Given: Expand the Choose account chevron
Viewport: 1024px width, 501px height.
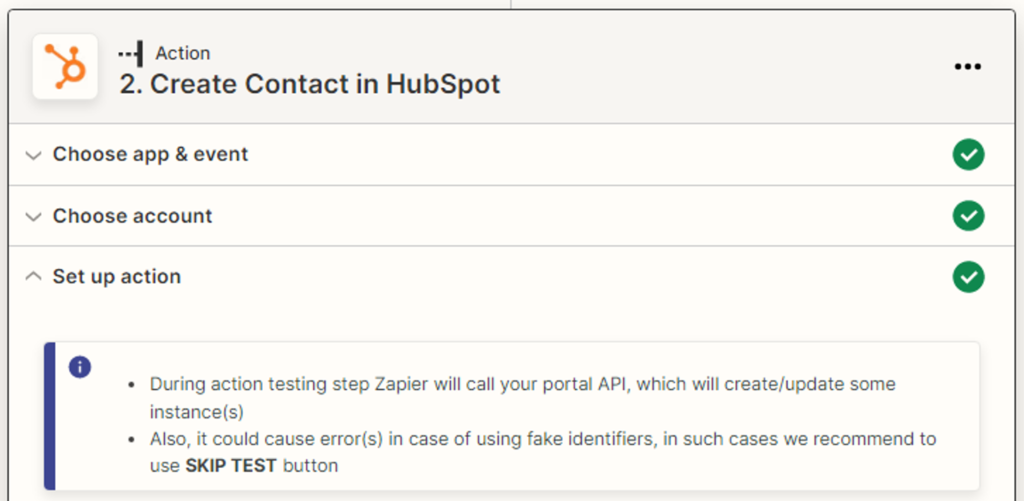Looking at the screenshot, I should point(34,217).
